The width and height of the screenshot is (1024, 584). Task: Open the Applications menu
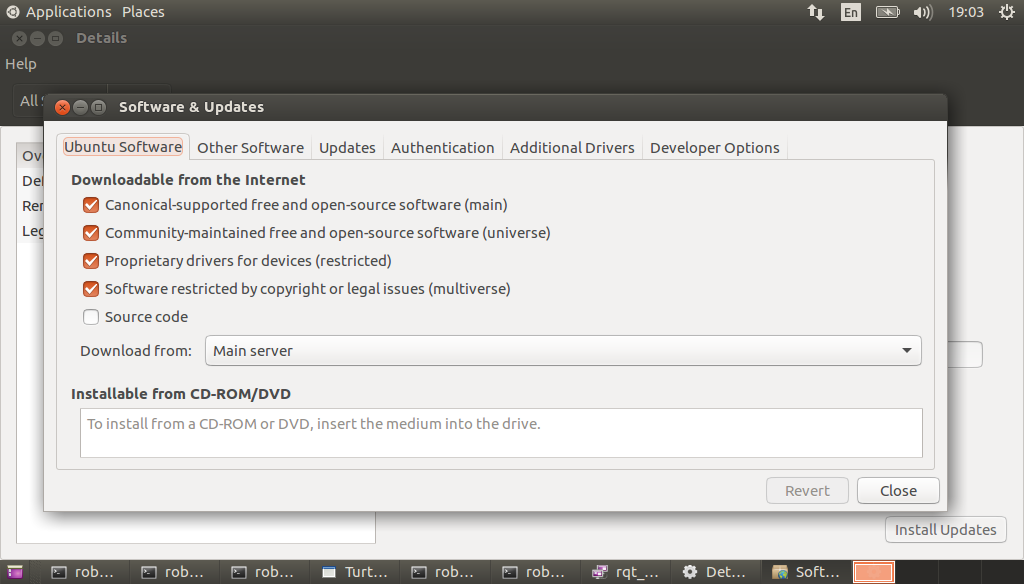coord(69,12)
